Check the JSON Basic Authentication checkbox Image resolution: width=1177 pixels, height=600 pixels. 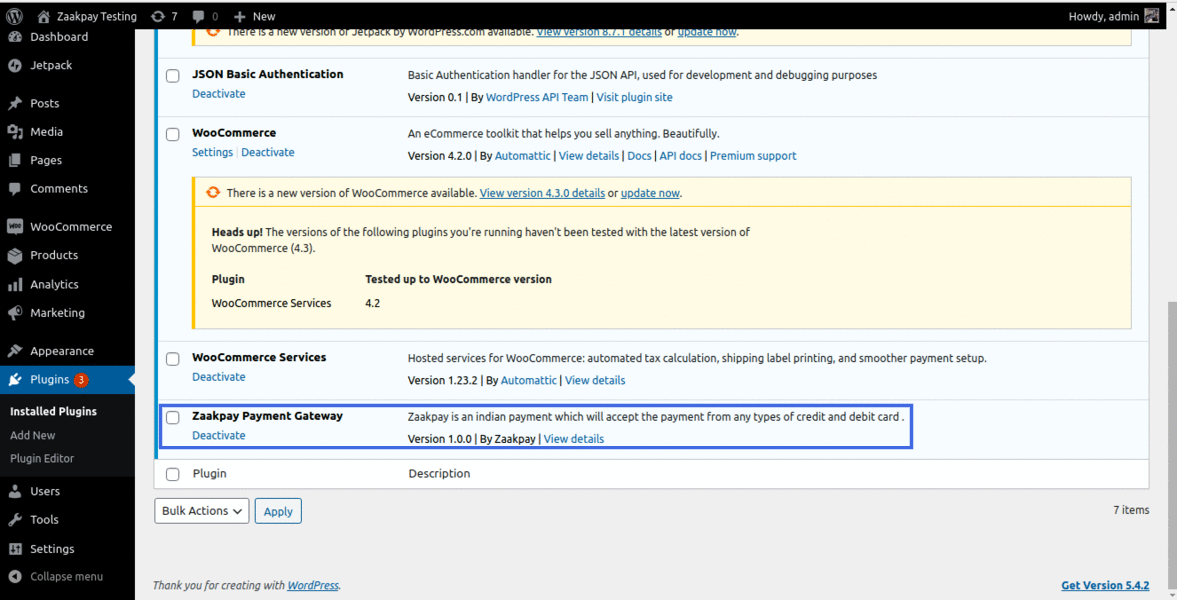click(x=173, y=76)
